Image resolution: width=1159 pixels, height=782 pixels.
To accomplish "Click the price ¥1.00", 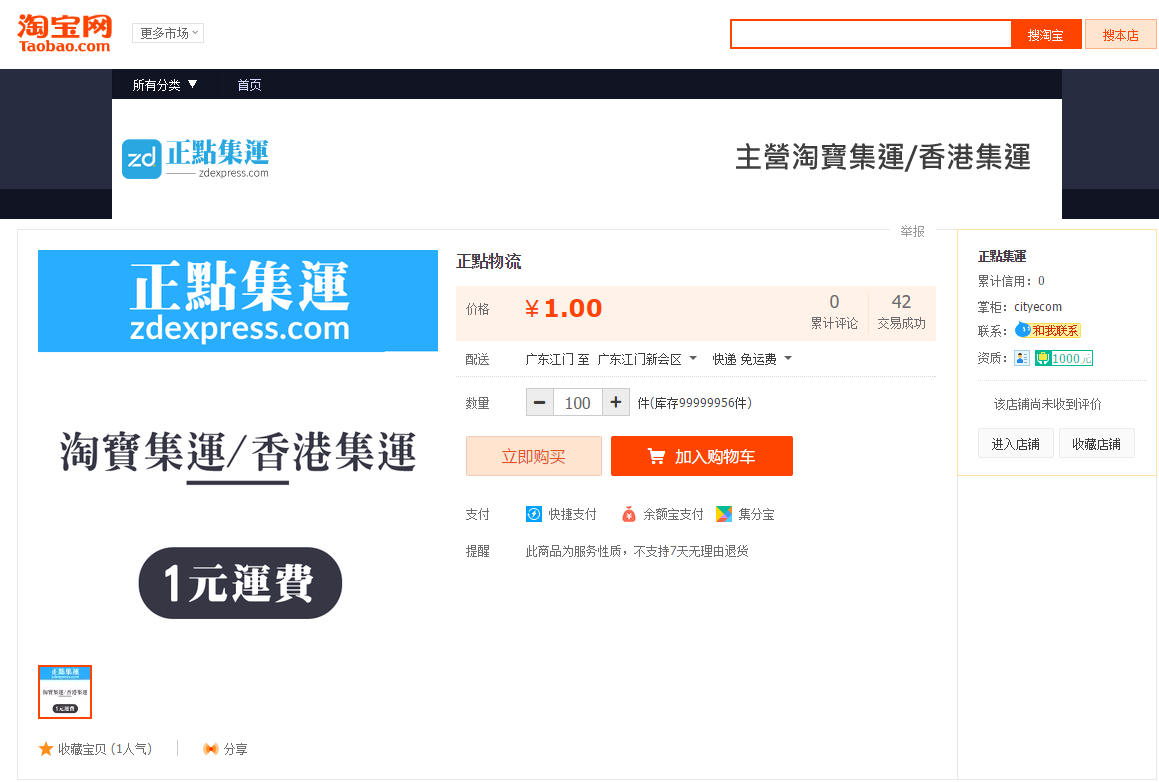I will (563, 308).
